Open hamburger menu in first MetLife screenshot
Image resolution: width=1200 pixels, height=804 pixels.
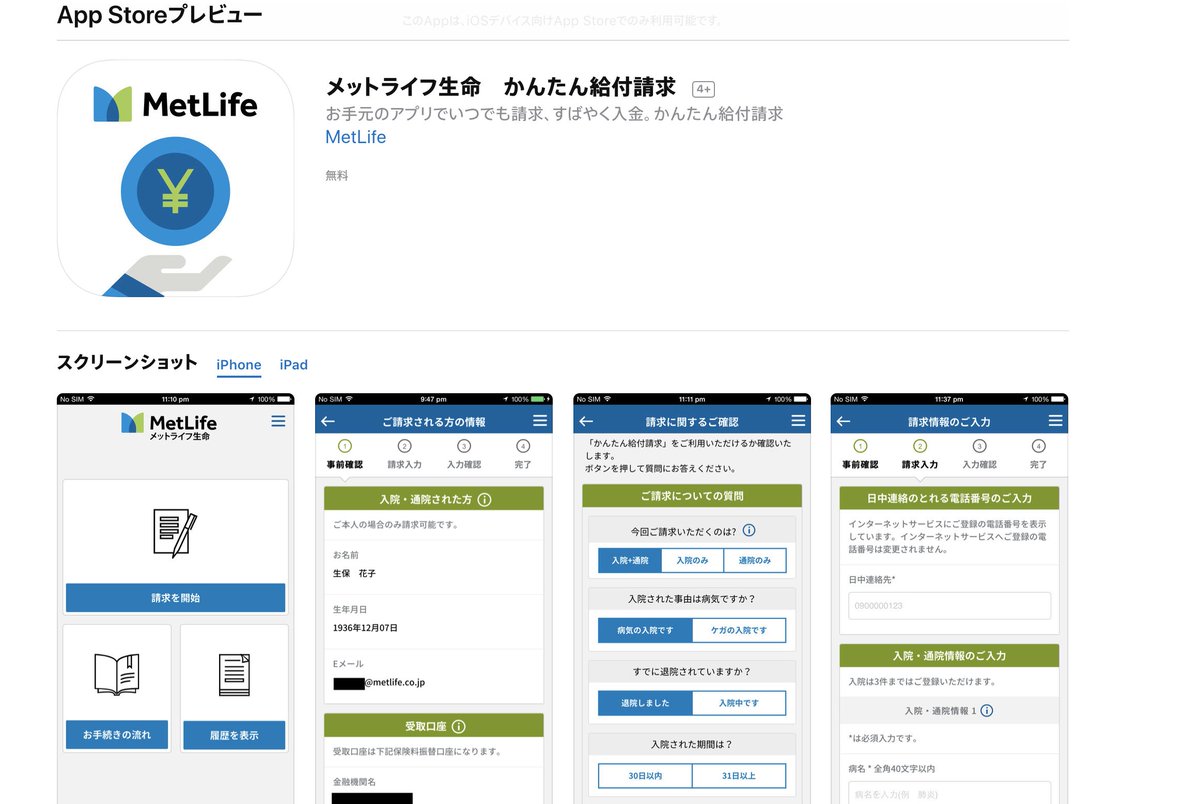click(278, 422)
